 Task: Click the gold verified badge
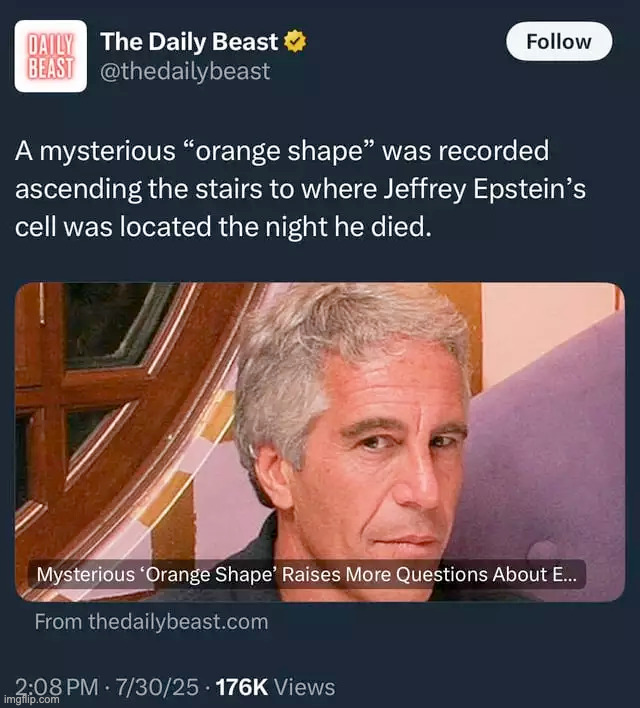pos(295,41)
